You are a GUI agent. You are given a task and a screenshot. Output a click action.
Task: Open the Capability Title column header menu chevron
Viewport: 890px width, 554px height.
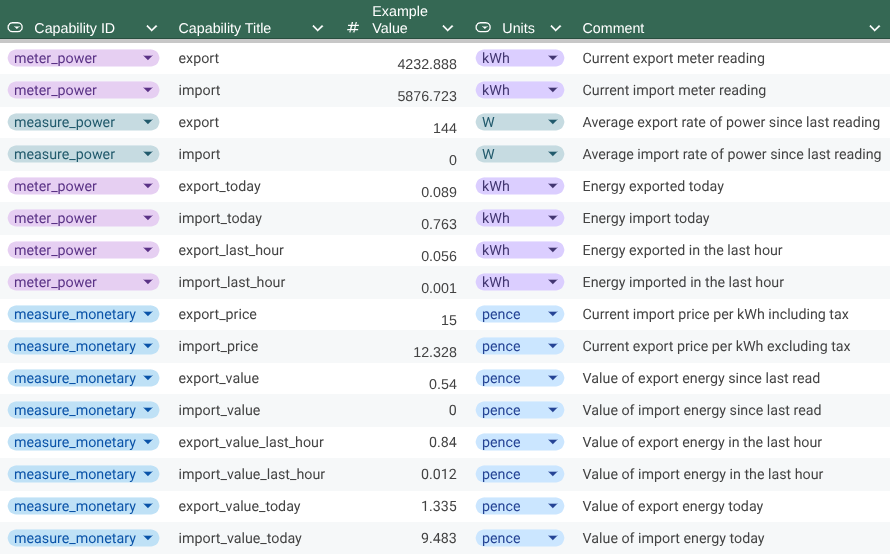pos(318,28)
